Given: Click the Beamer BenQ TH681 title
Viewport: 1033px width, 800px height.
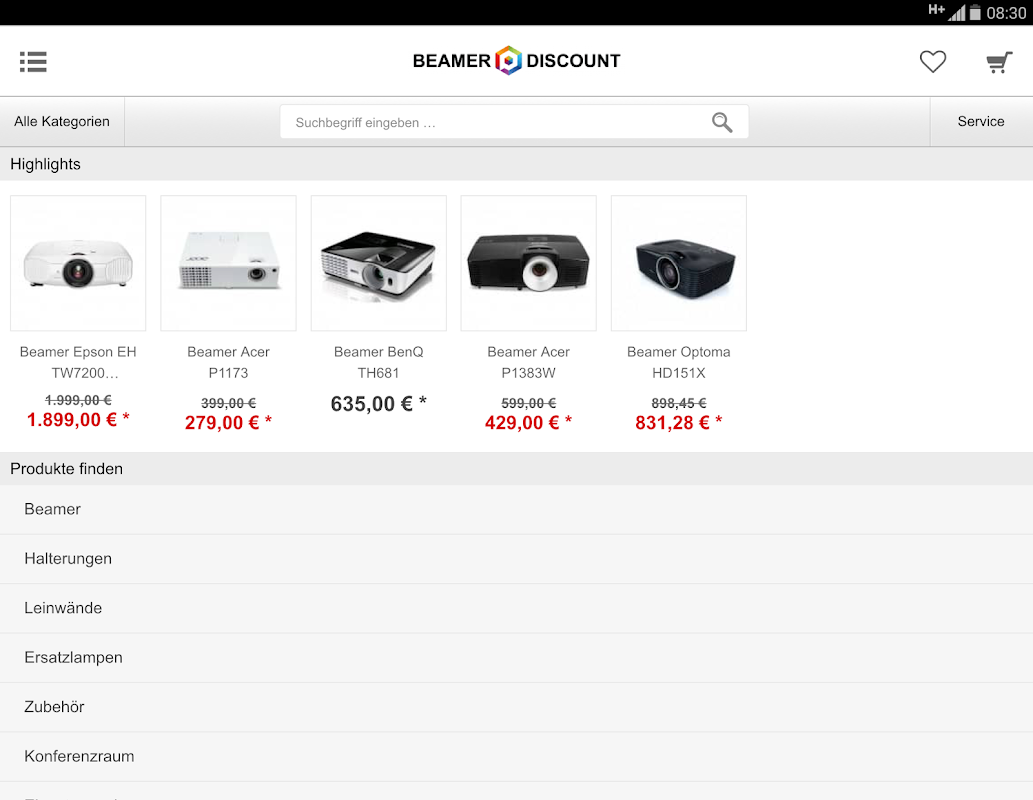Looking at the screenshot, I should click(378, 362).
